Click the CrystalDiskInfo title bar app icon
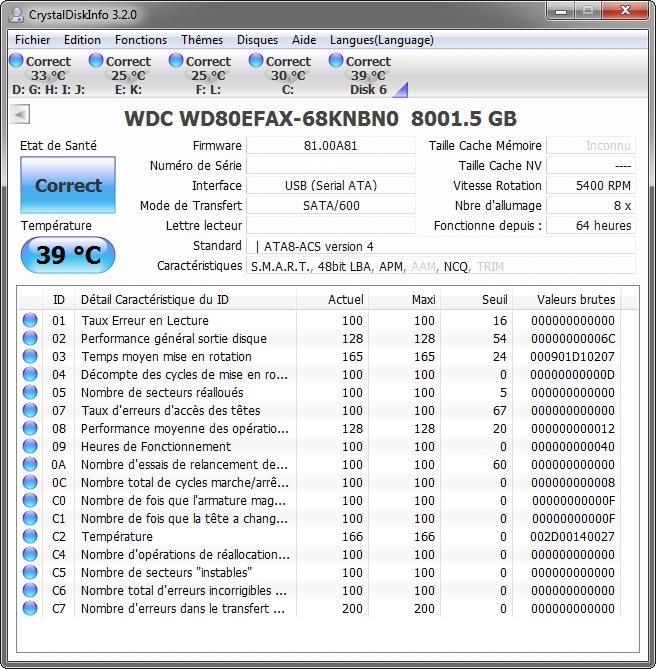Image resolution: width=656 pixels, height=669 pixels. click(17, 15)
